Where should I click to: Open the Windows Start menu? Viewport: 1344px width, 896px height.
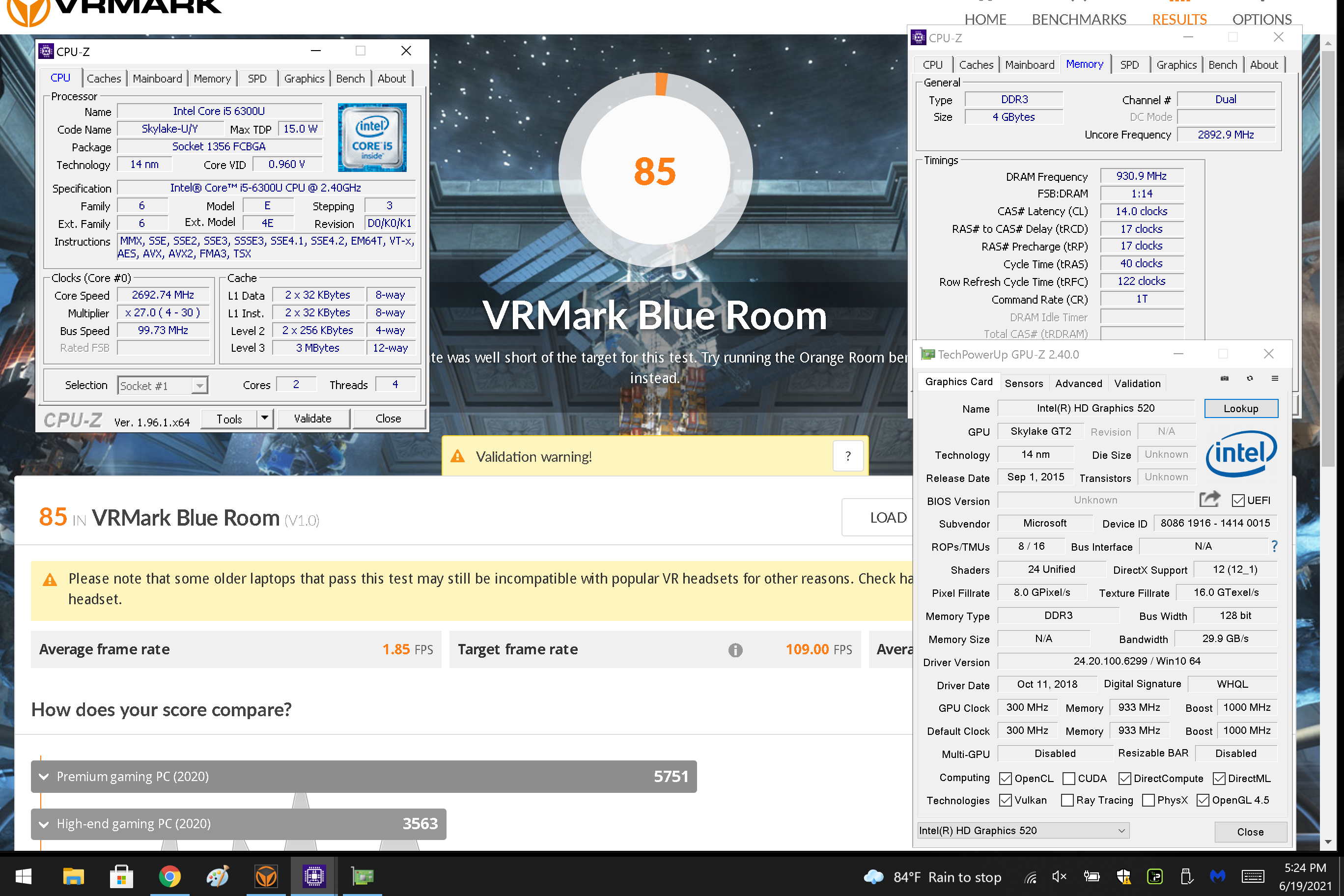24,876
